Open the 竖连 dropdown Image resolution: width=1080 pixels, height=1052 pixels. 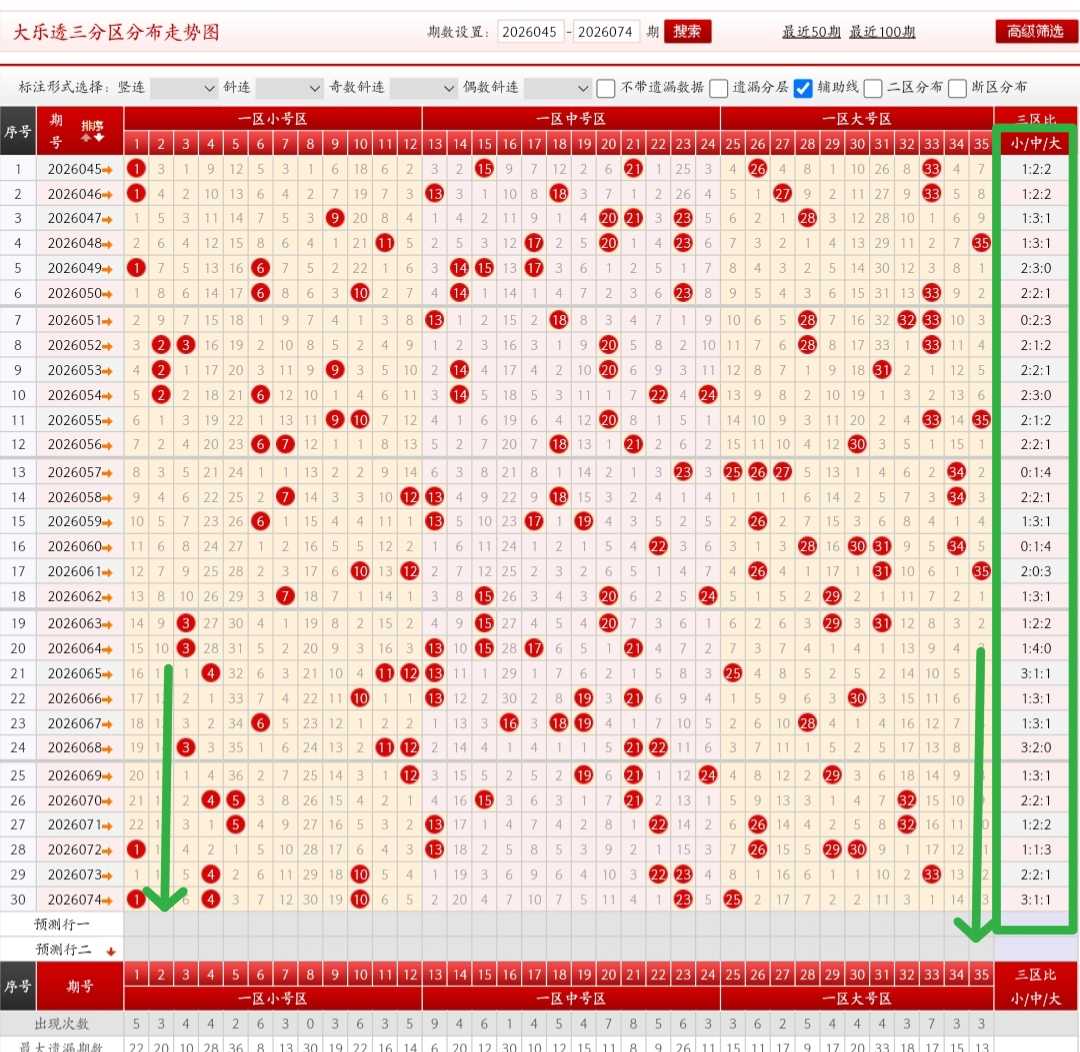coord(184,87)
